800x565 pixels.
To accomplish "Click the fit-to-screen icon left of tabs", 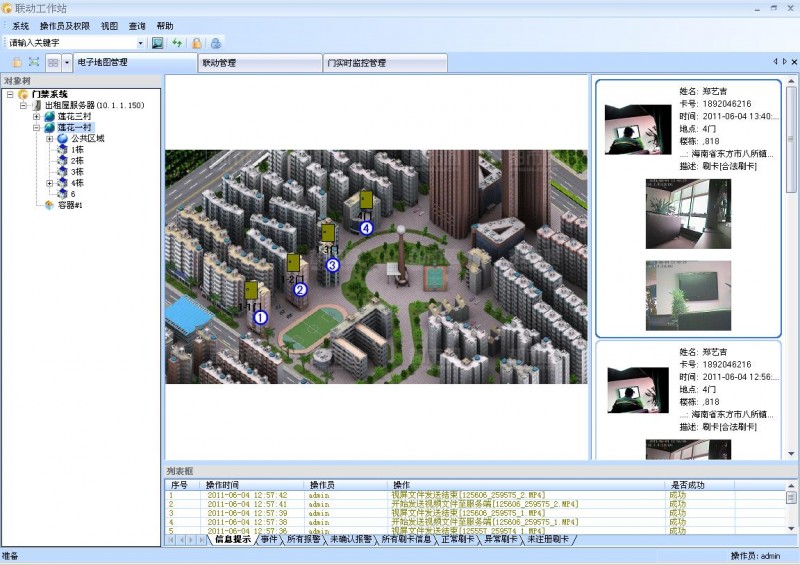I will pos(34,62).
